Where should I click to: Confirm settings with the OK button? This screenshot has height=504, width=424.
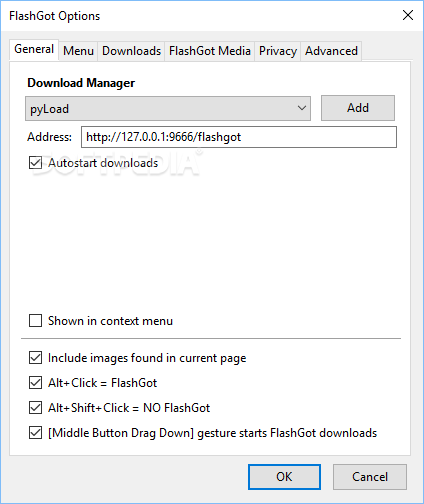pyautogui.click(x=284, y=477)
